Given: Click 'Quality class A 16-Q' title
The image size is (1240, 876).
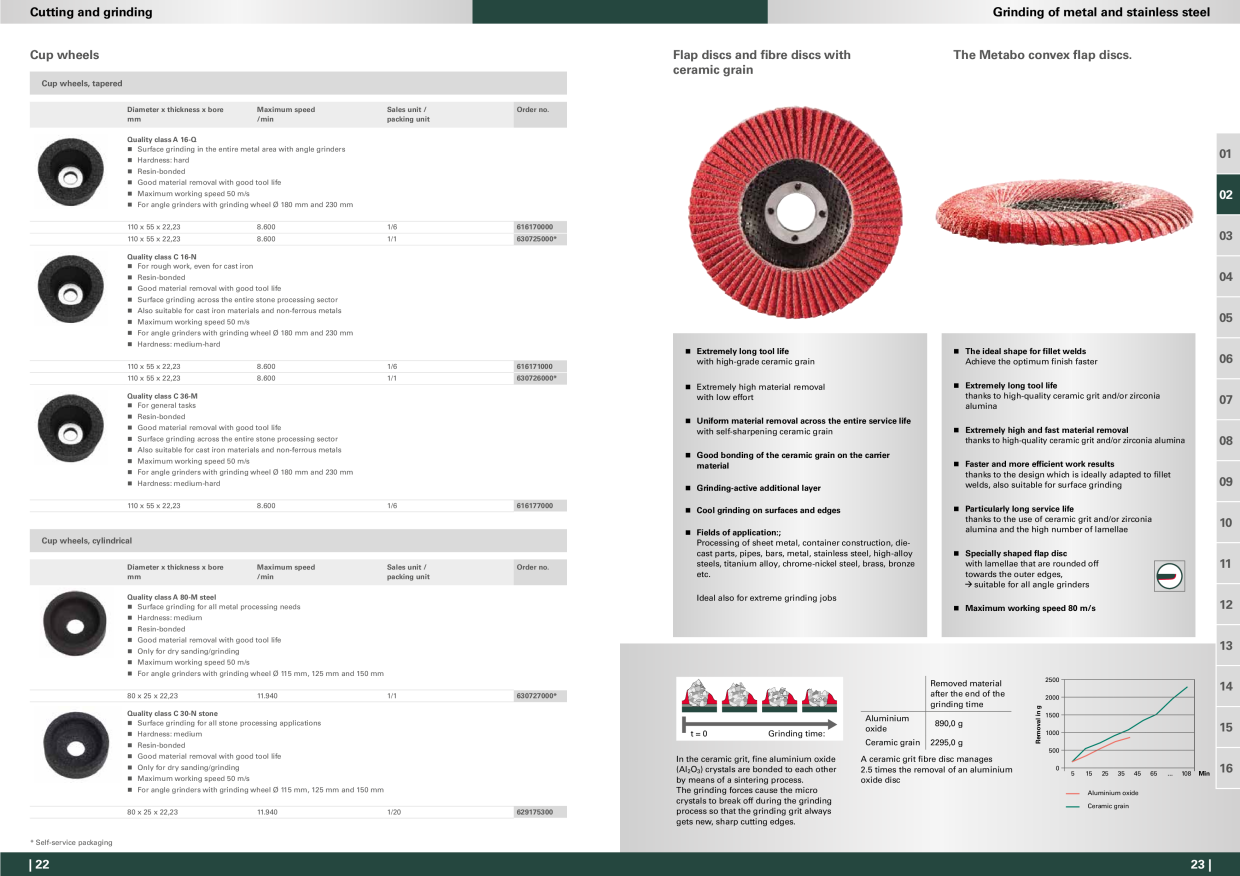Looking at the screenshot, I should click(x=162, y=138).
